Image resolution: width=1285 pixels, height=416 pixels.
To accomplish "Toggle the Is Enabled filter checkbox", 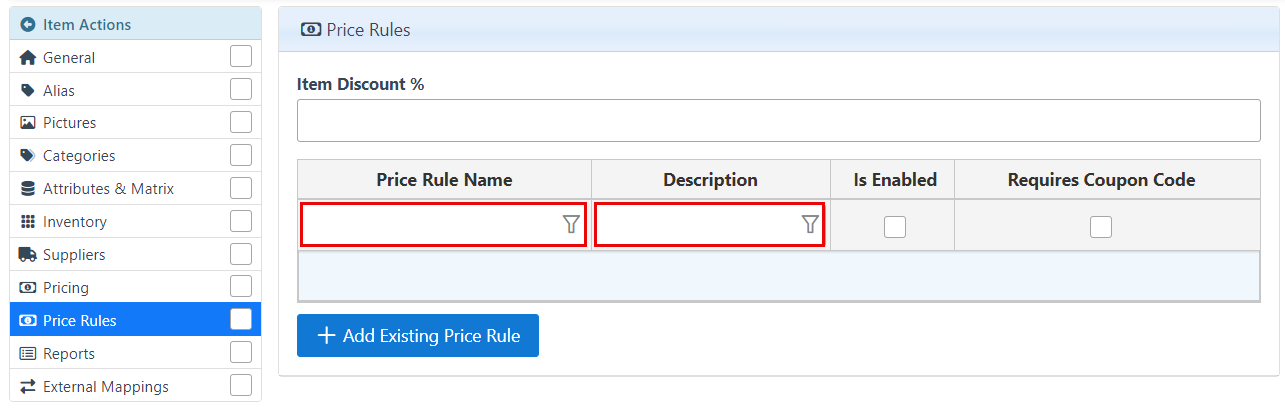I will point(895,227).
